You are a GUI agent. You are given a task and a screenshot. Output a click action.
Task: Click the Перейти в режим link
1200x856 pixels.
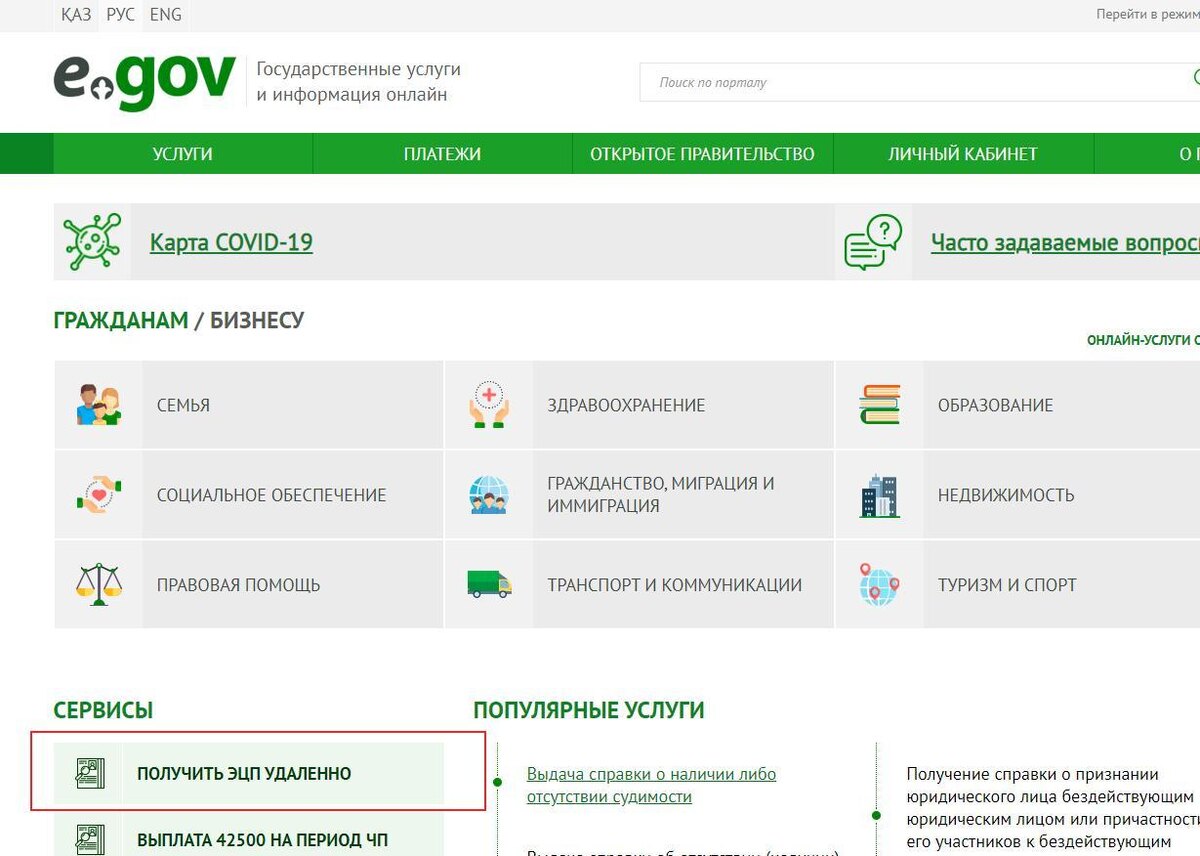1148,15
